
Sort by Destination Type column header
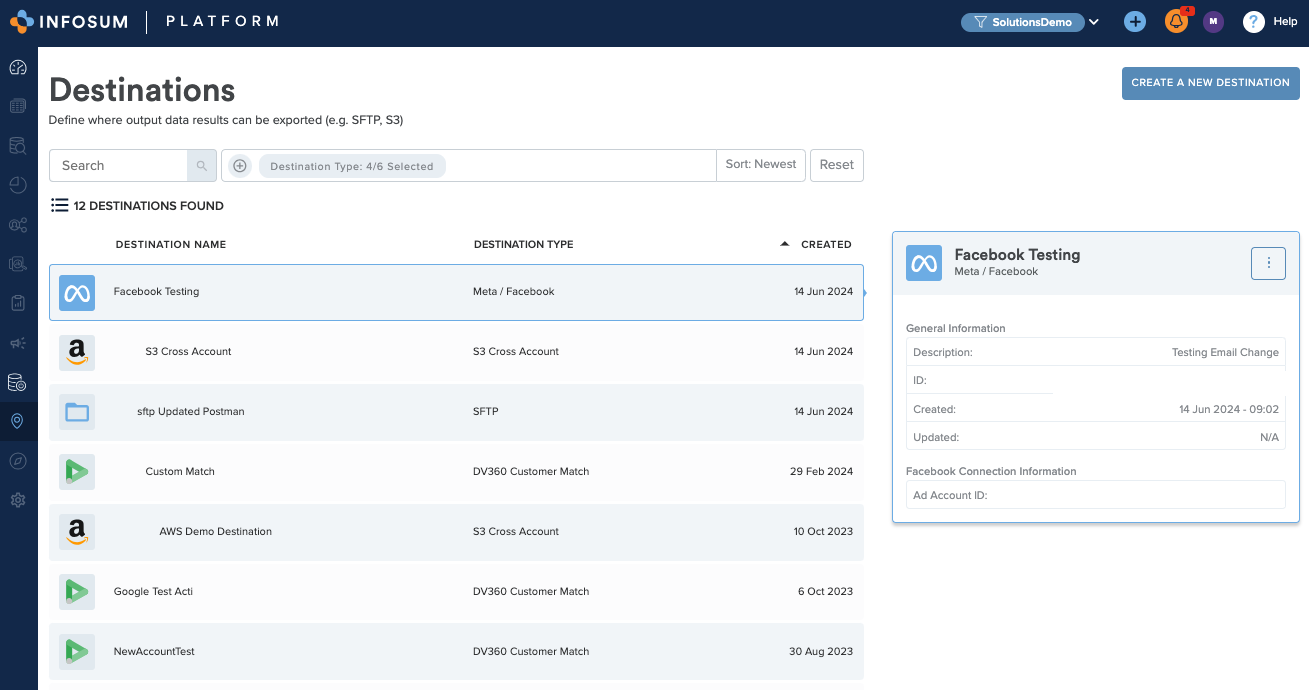pos(524,244)
